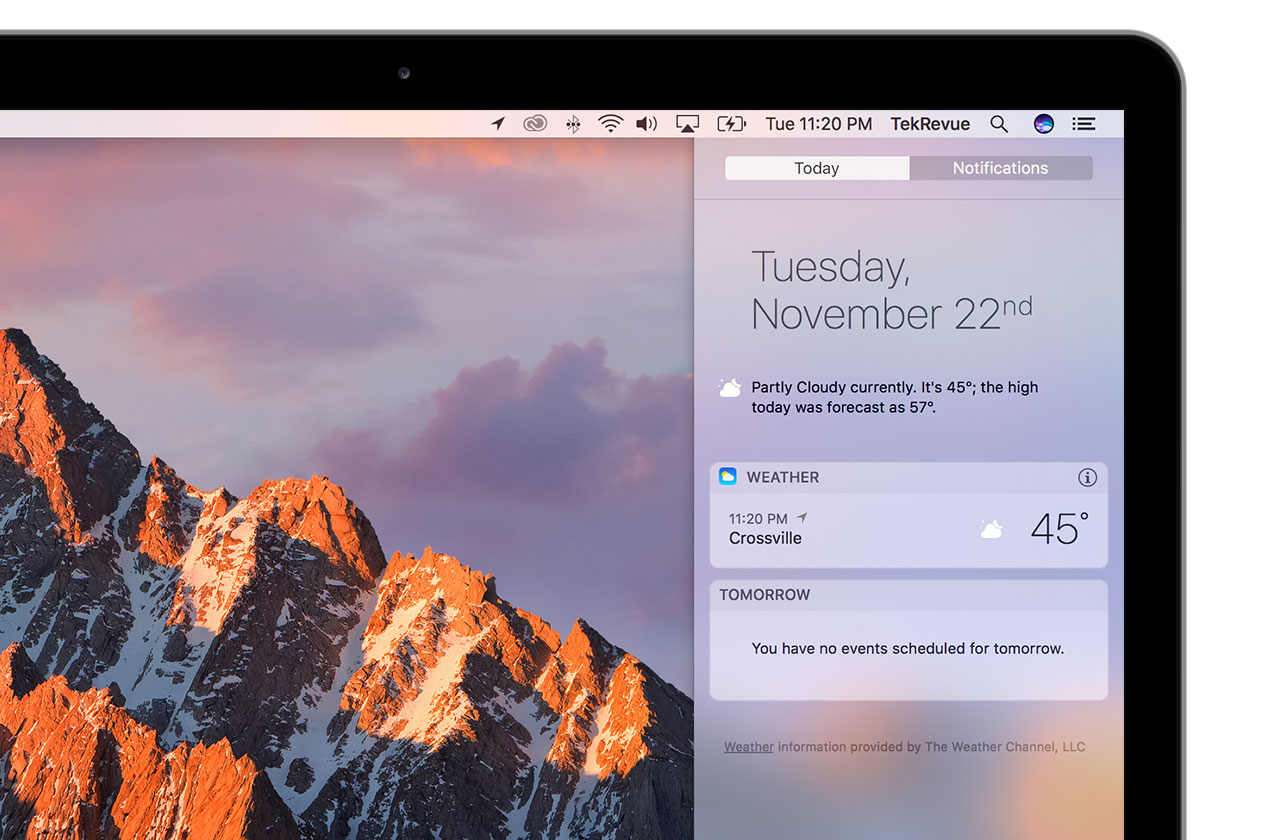Open the Wi-Fi status menu
The height and width of the screenshot is (840, 1268).
pyautogui.click(x=610, y=124)
